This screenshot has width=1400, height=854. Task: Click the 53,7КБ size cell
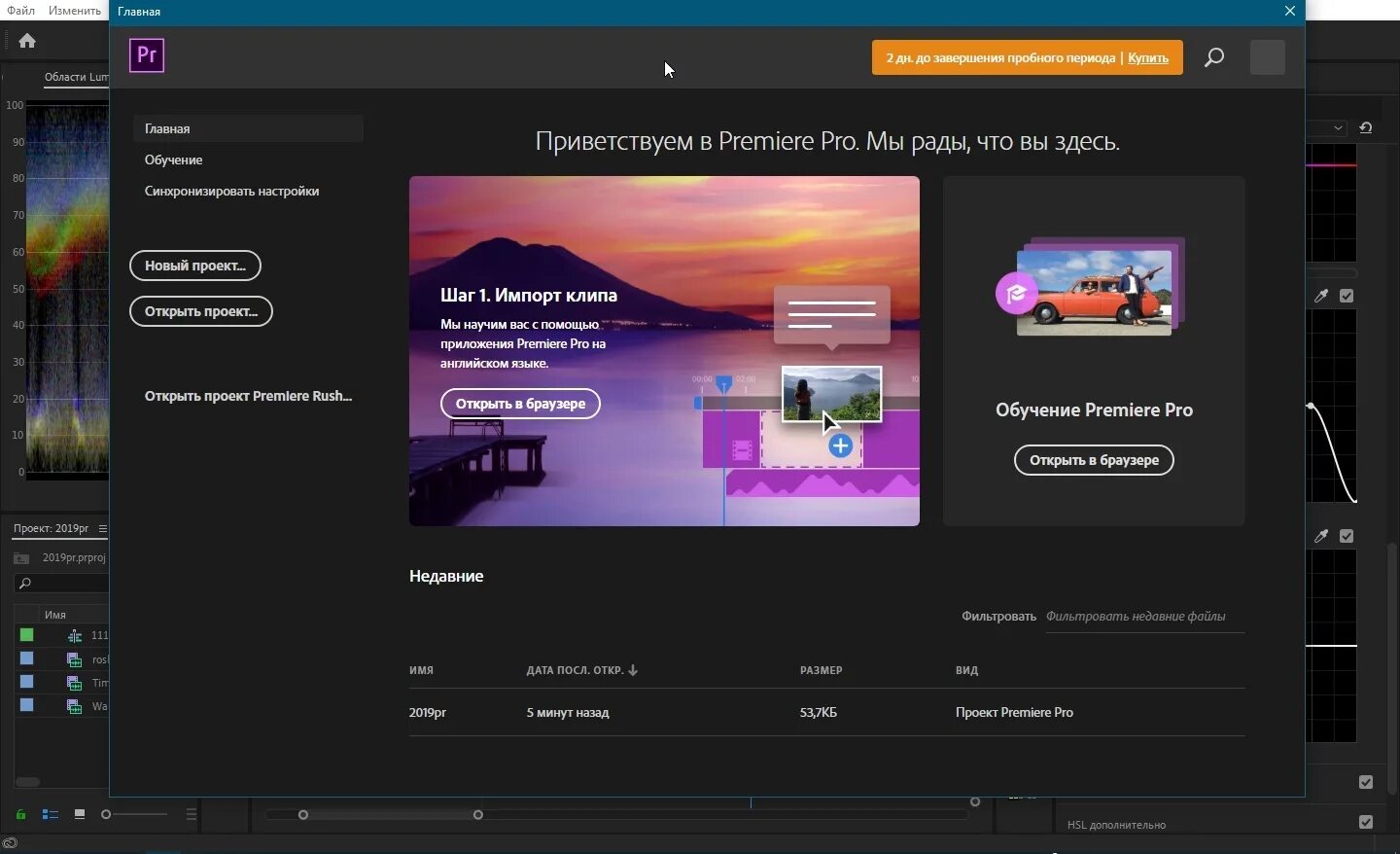tap(819, 713)
